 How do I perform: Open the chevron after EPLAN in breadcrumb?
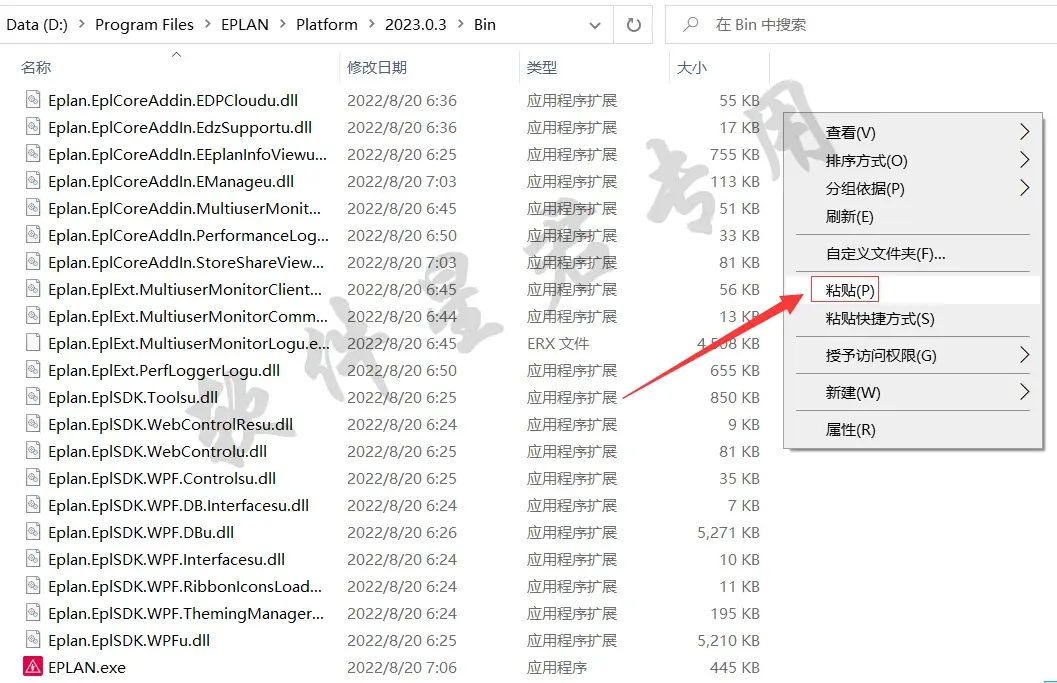click(282, 24)
